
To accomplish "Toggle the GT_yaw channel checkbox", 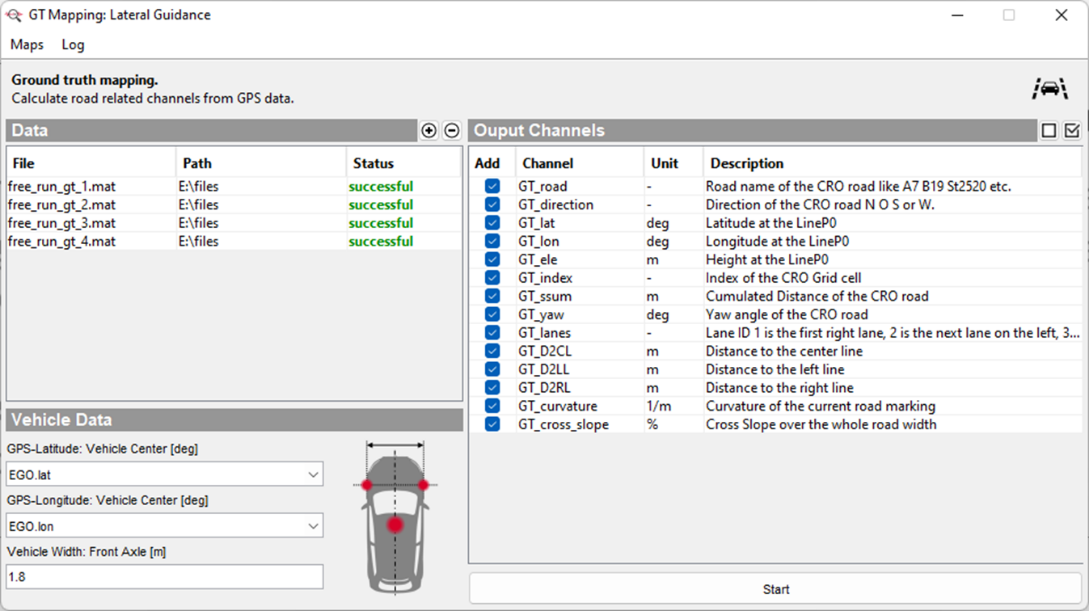I will (492, 314).
